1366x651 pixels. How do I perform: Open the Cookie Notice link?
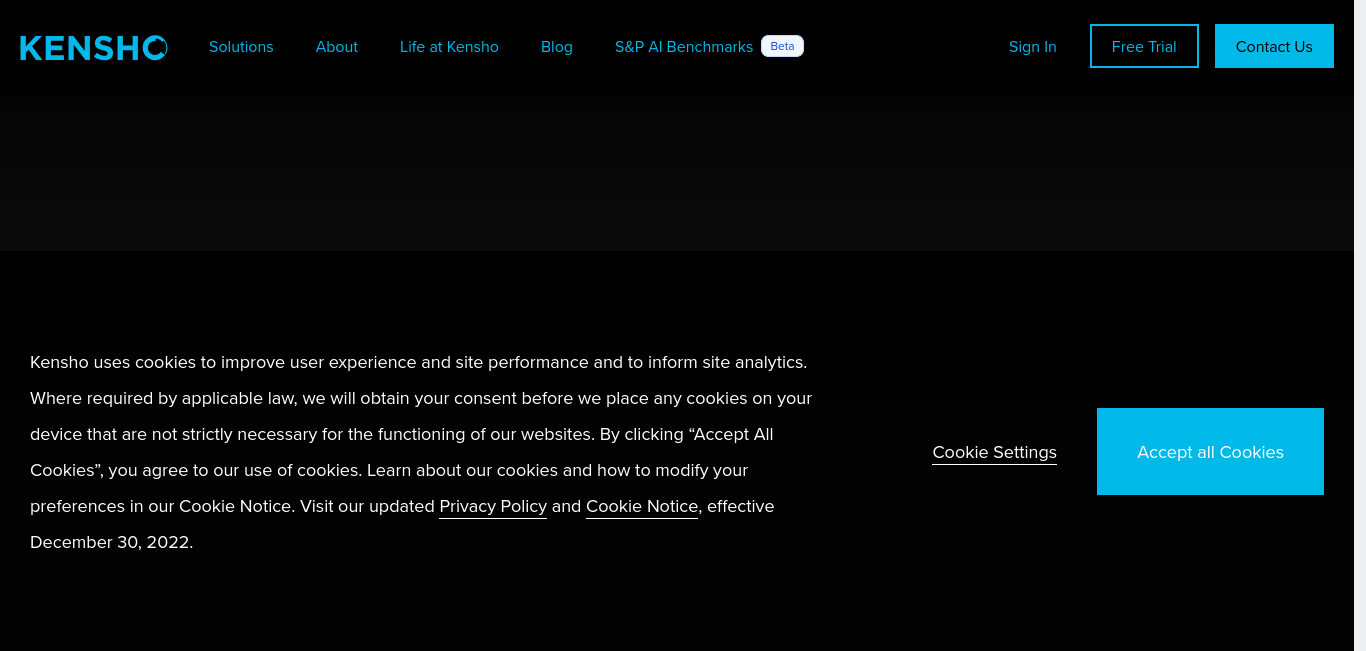[x=642, y=506]
